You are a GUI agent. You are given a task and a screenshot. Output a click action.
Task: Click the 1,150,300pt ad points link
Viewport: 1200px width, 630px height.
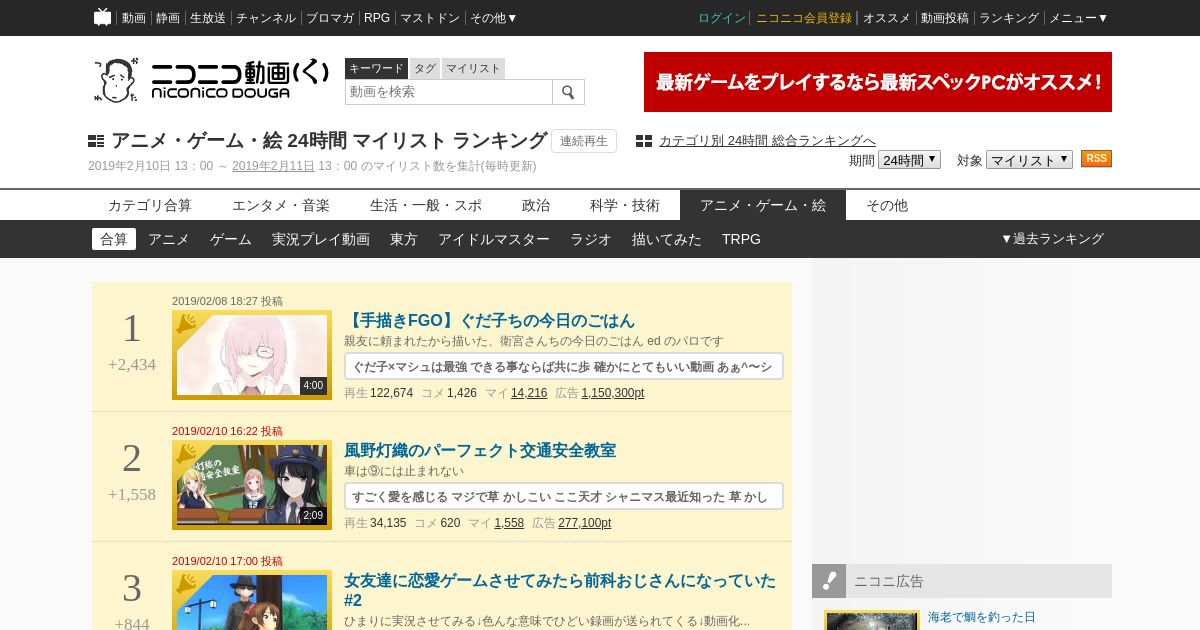click(613, 393)
